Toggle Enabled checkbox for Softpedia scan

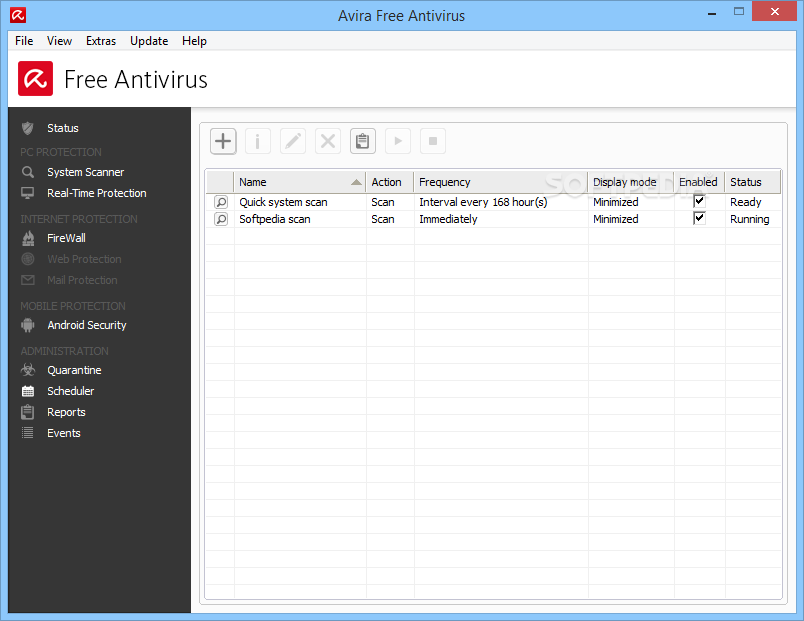(699, 218)
